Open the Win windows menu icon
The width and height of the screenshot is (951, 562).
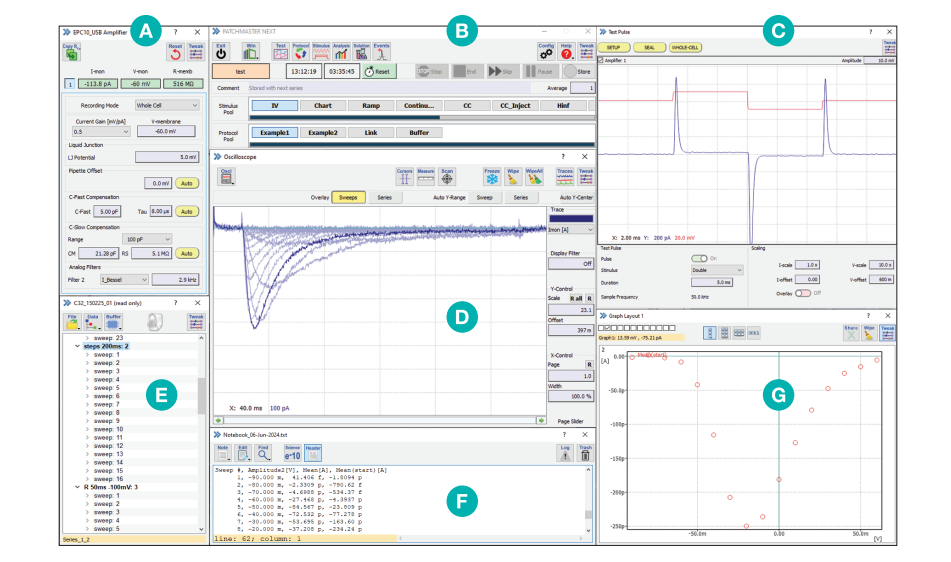click(250, 52)
